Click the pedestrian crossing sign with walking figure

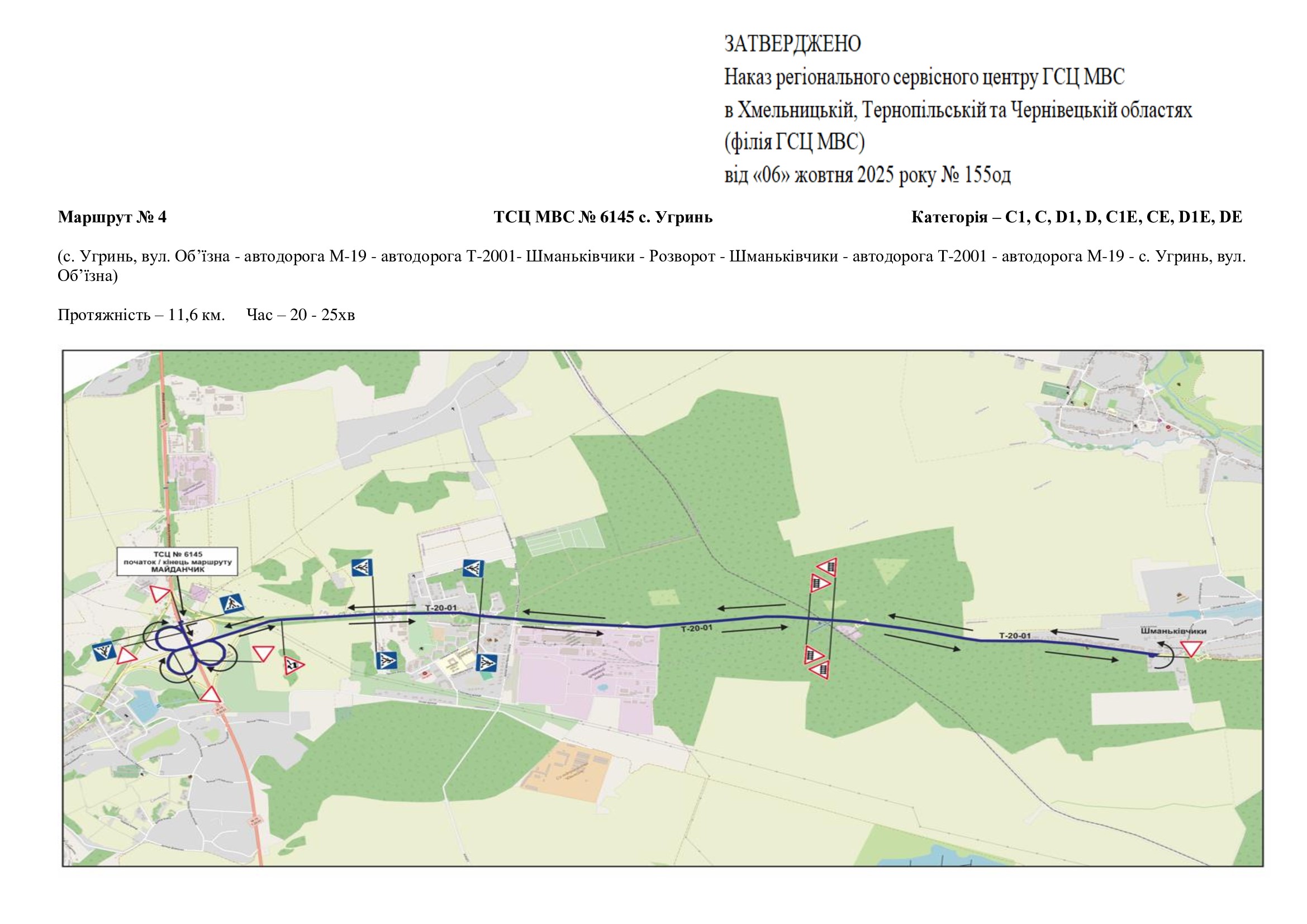pos(232,603)
